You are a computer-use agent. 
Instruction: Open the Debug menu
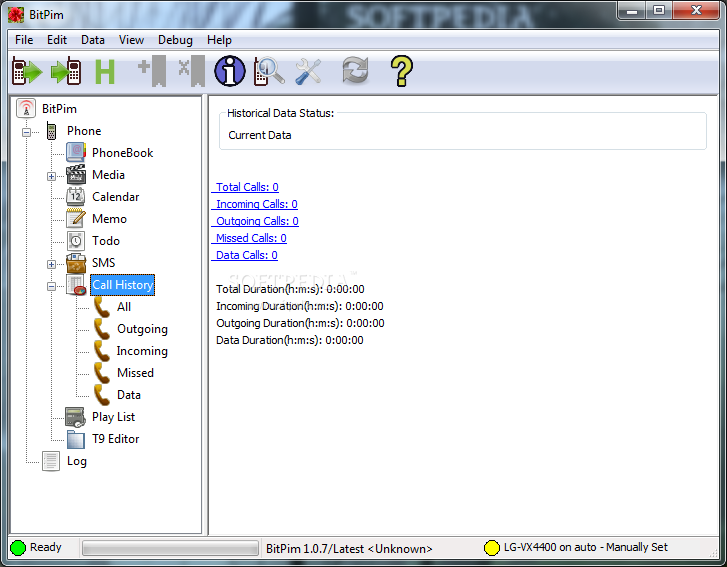(175, 40)
